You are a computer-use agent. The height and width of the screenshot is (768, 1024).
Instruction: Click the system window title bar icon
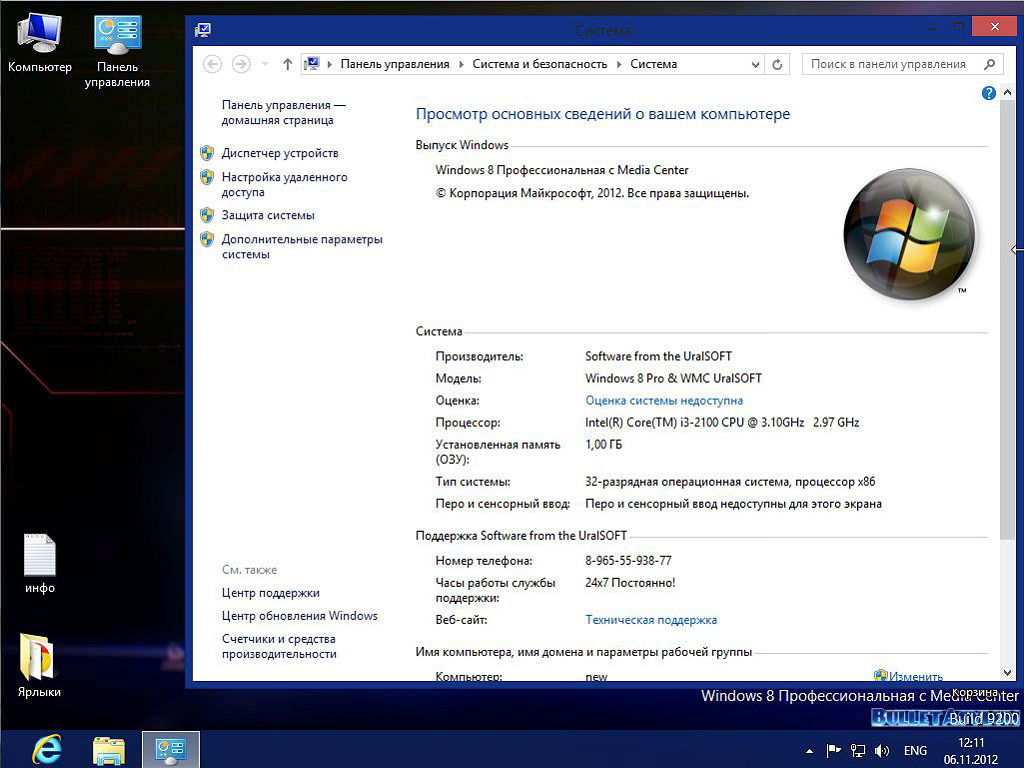(203, 29)
